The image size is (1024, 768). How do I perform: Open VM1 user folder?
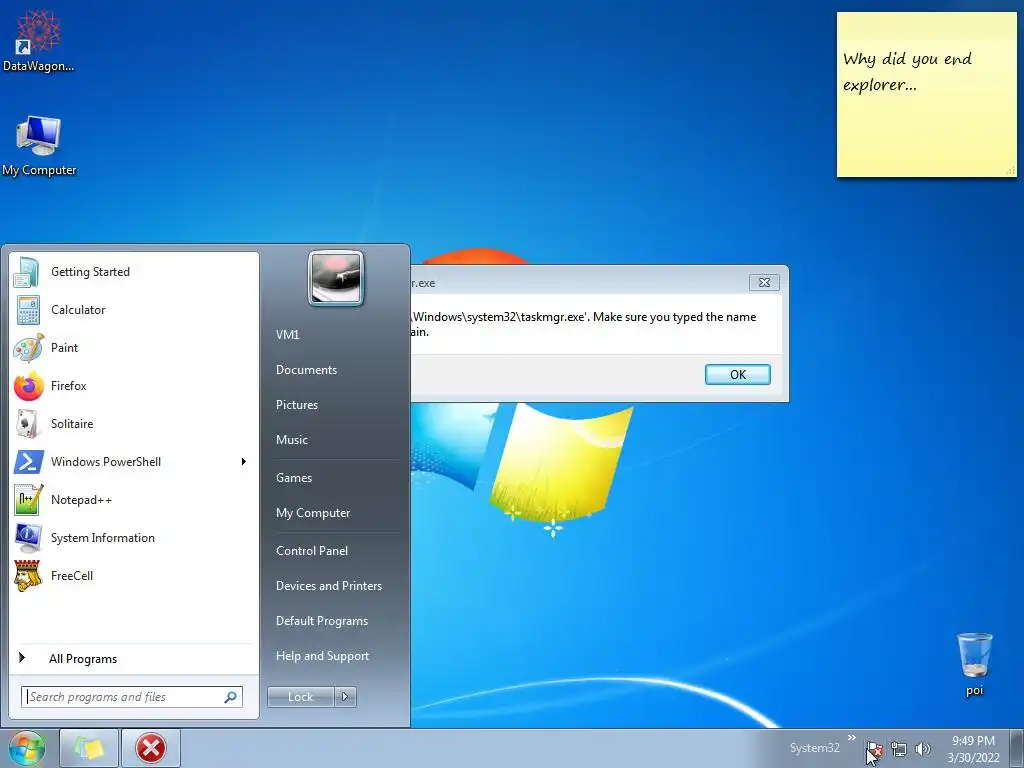tap(287, 334)
